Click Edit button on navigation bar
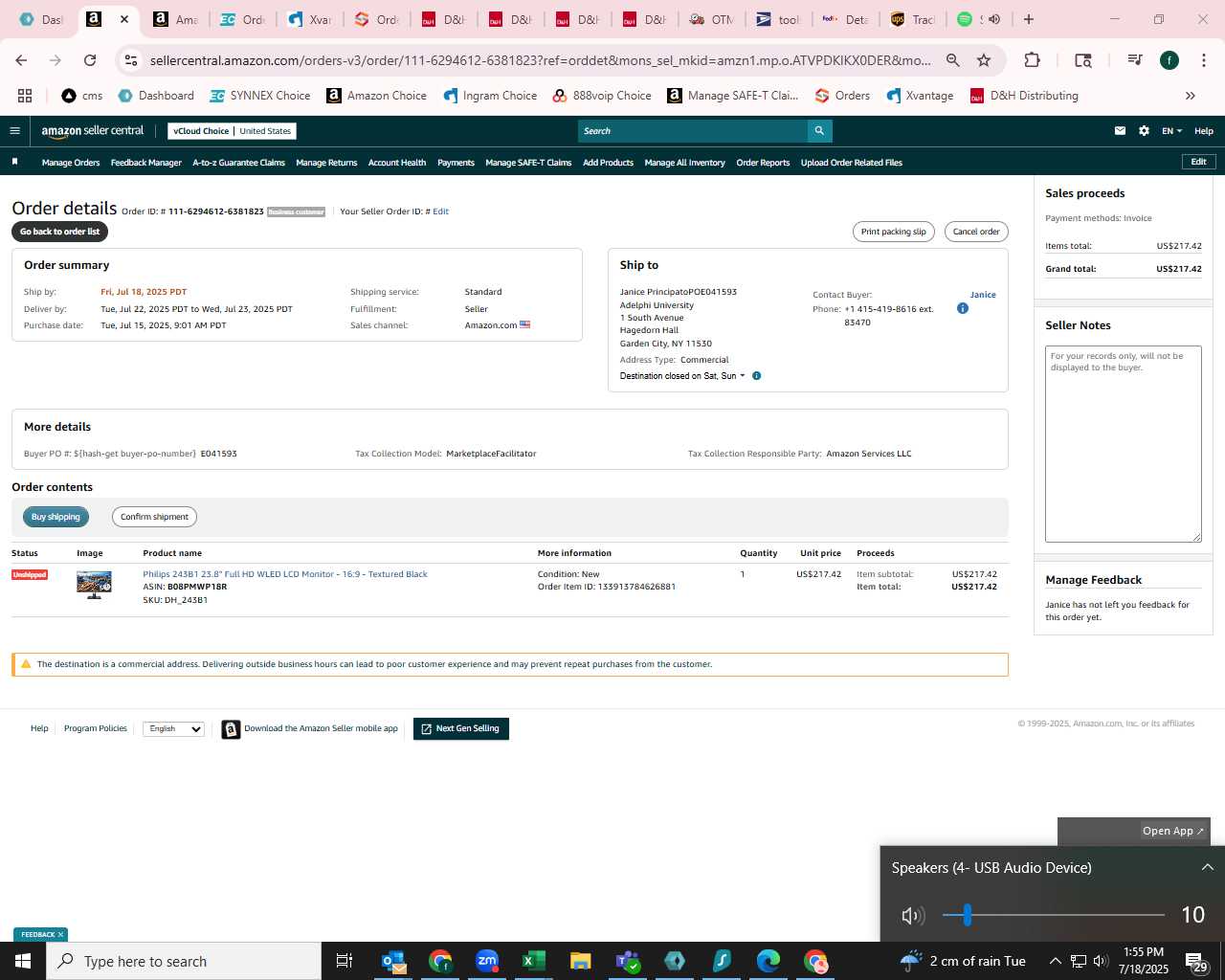Viewport: 1225px width, 980px height. coord(1198,162)
